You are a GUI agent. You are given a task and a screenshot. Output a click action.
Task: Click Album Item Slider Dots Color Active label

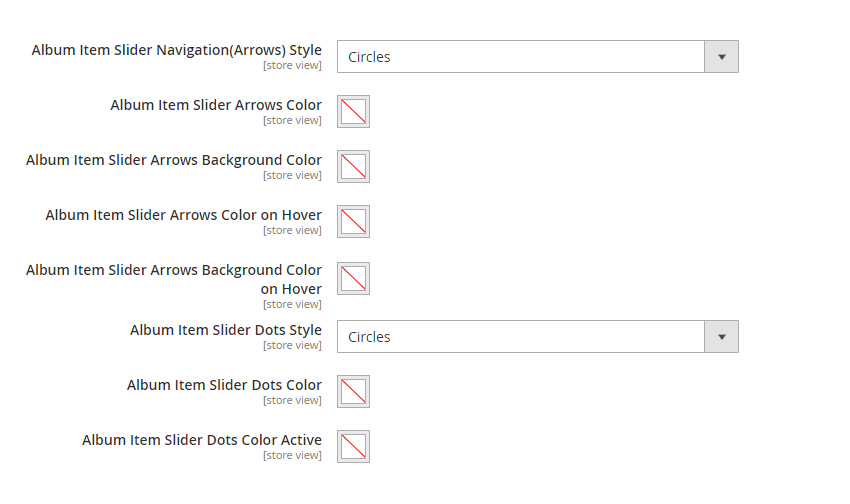202,440
